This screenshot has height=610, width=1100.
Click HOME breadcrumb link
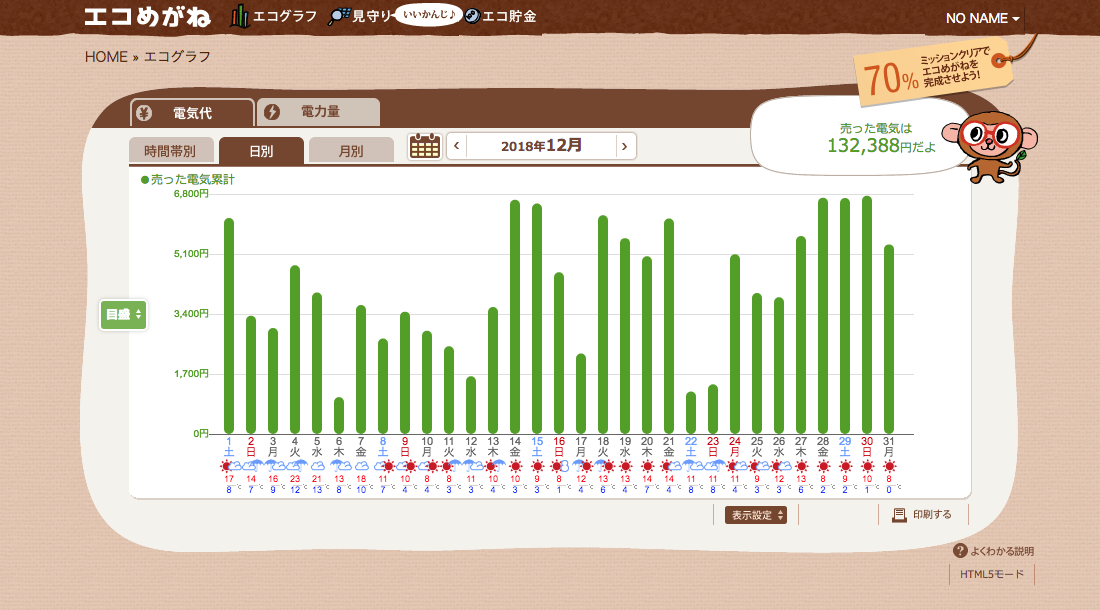point(106,57)
